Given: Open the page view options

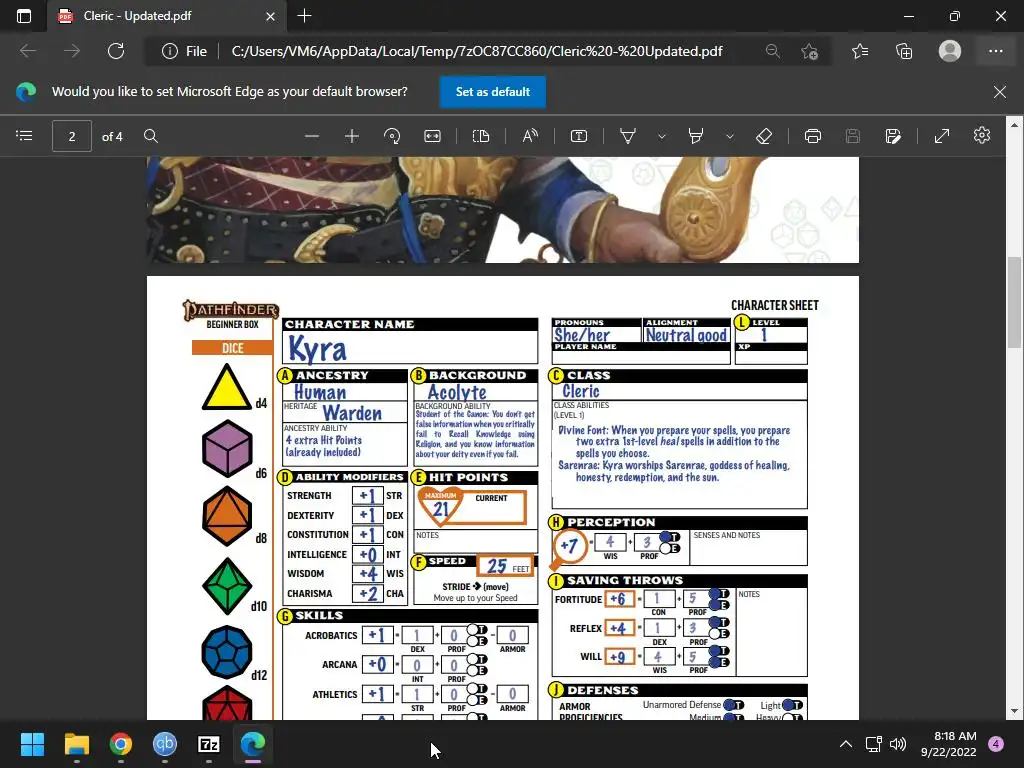Looking at the screenshot, I should [481, 136].
